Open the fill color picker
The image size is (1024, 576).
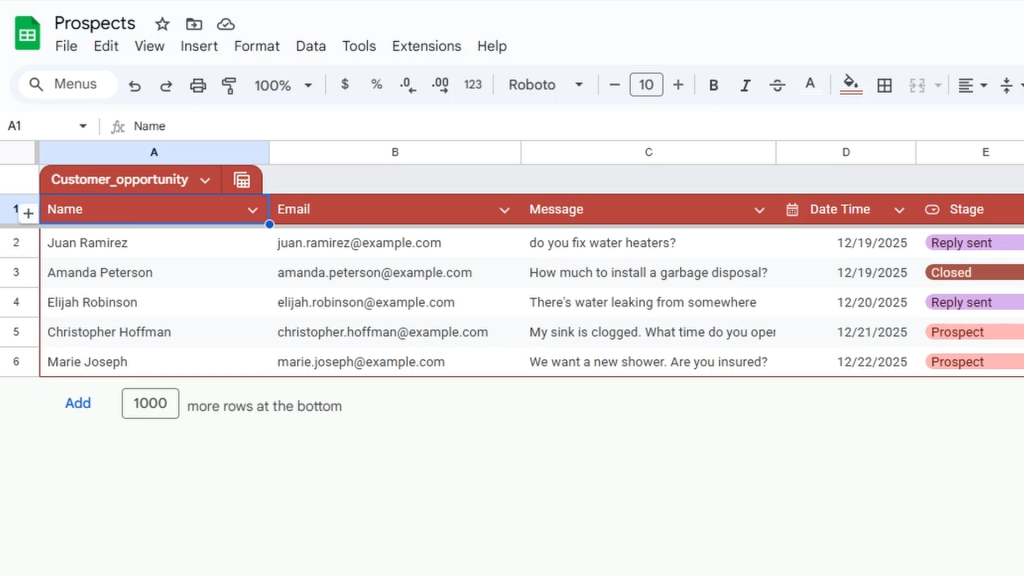point(851,85)
